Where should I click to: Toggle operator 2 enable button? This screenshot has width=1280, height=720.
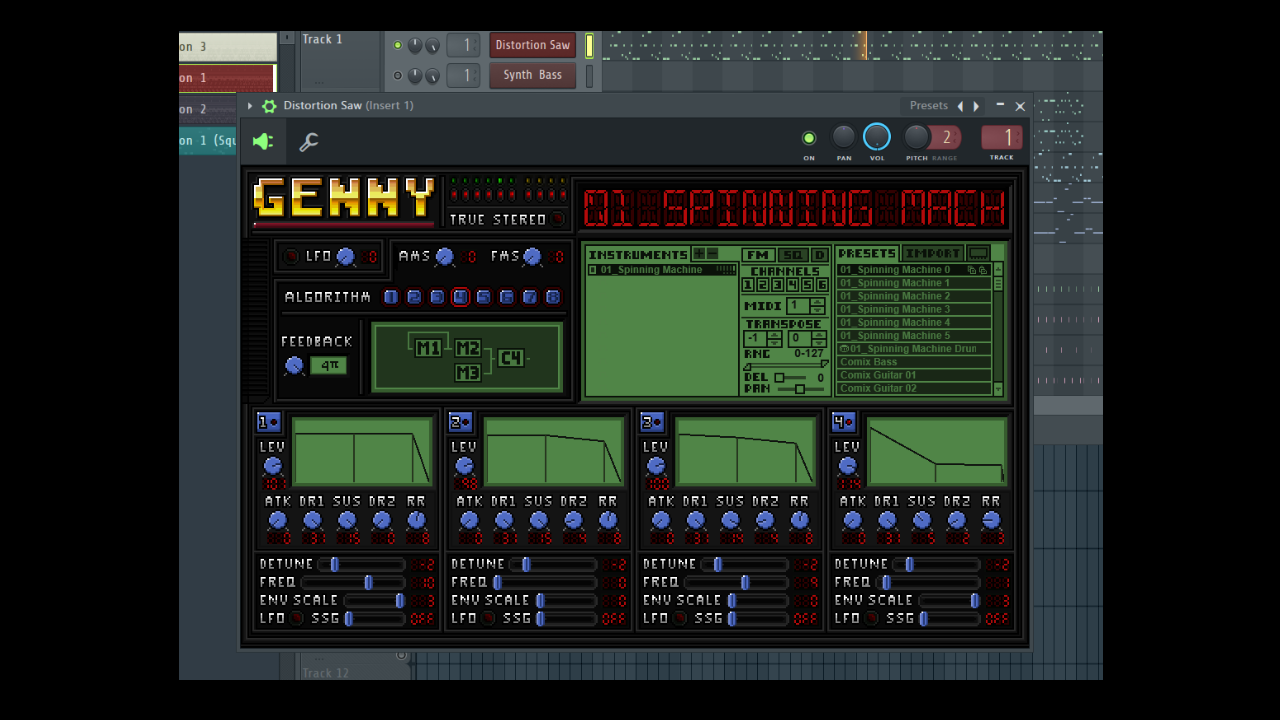pyautogui.click(x=460, y=422)
